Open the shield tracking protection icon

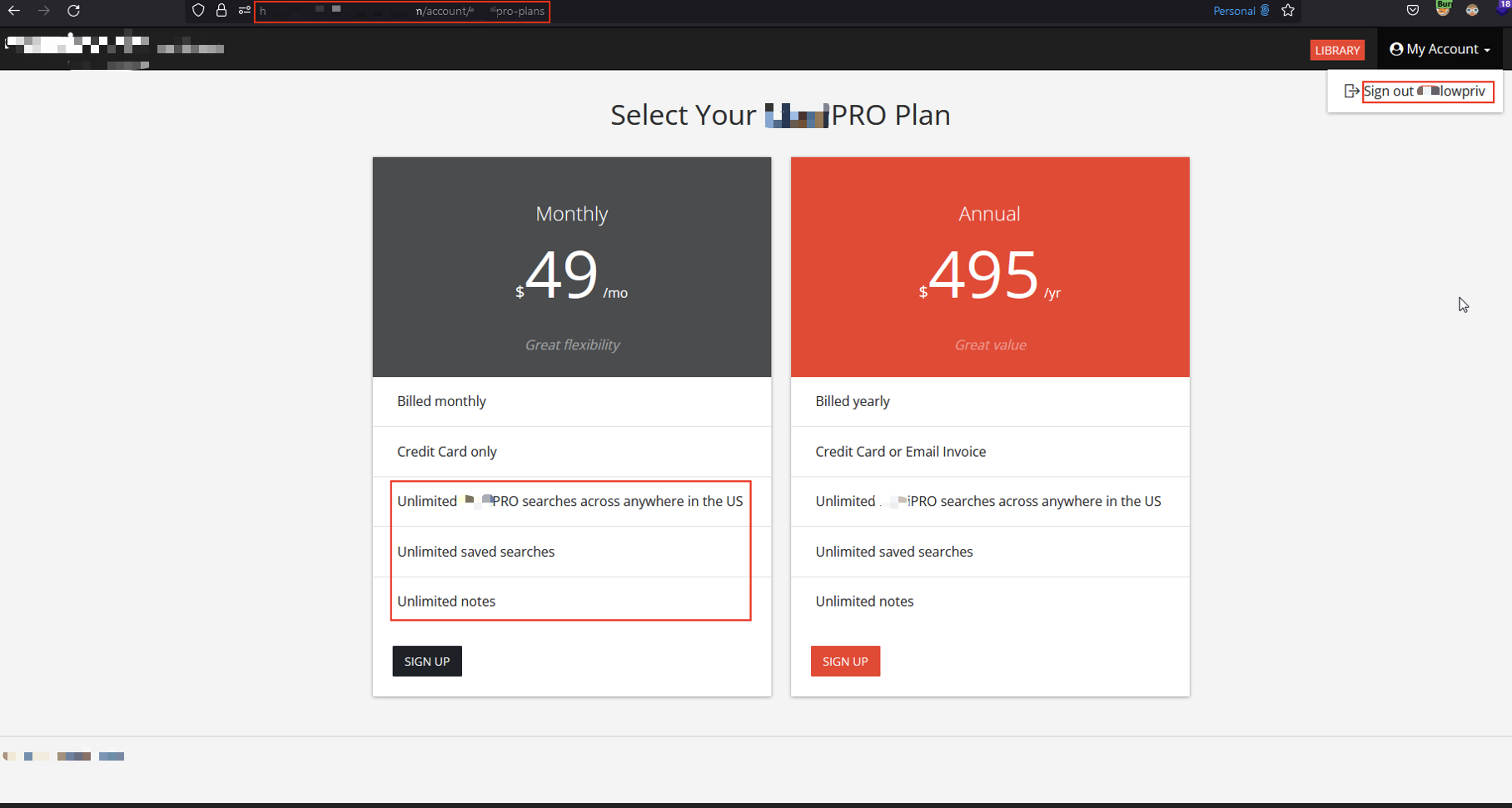click(198, 11)
